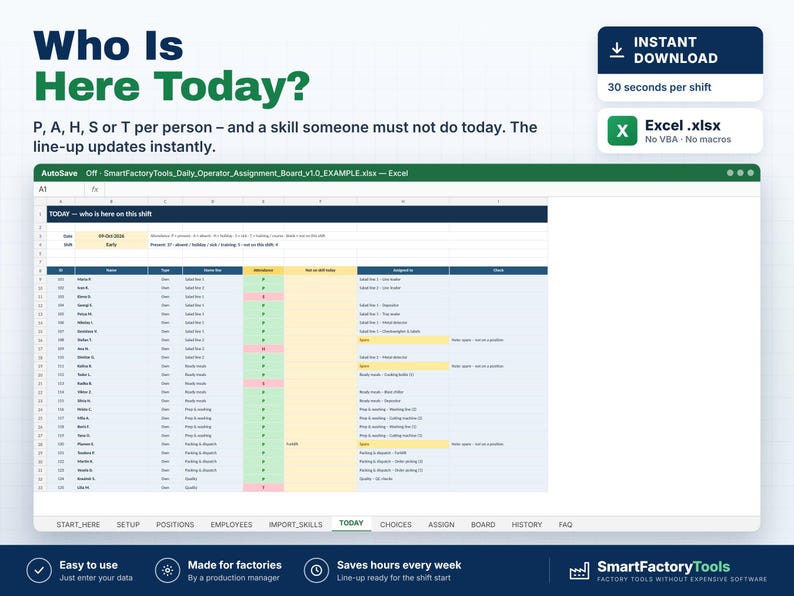794x596 pixels.
Task: Select the name cell 'Maria P.'
Action: pyautogui.click(x=111, y=279)
